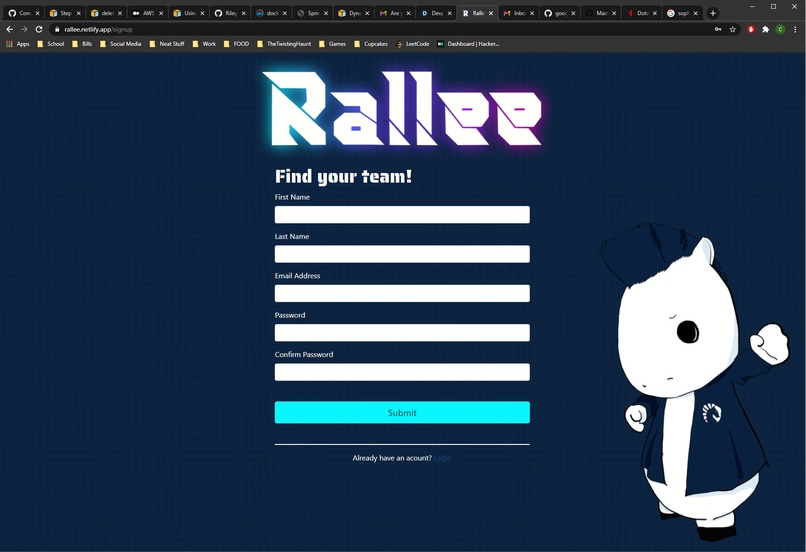Close the 'Riley' GitHub tab
Image resolution: width=806 pixels, height=552 pixels.
244,13
